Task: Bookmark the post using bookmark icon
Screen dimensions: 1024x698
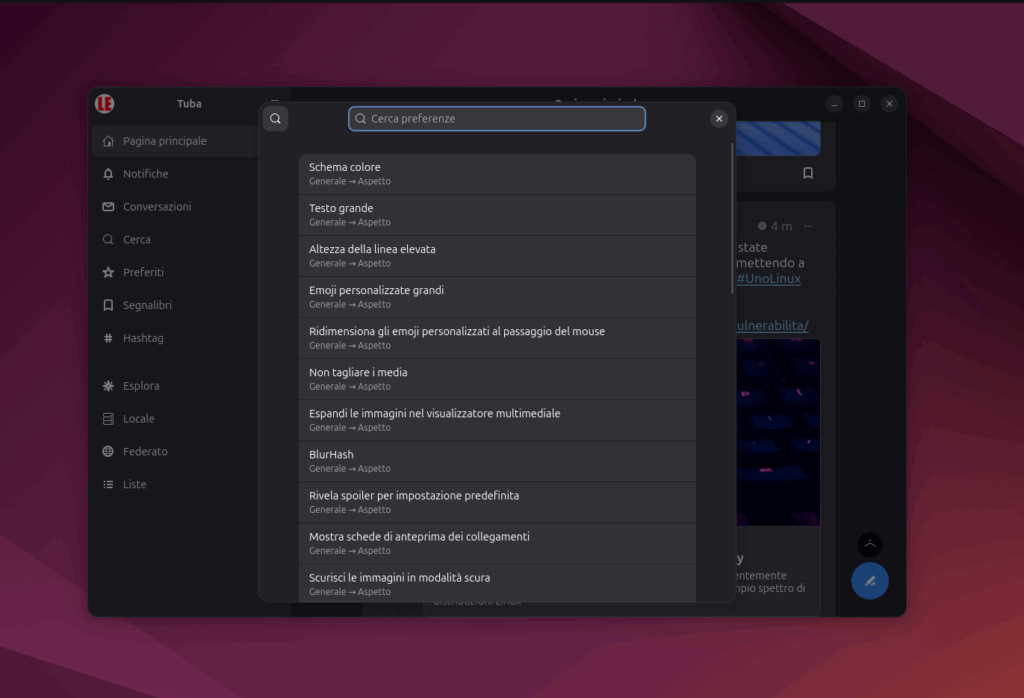Action: tap(807, 173)
